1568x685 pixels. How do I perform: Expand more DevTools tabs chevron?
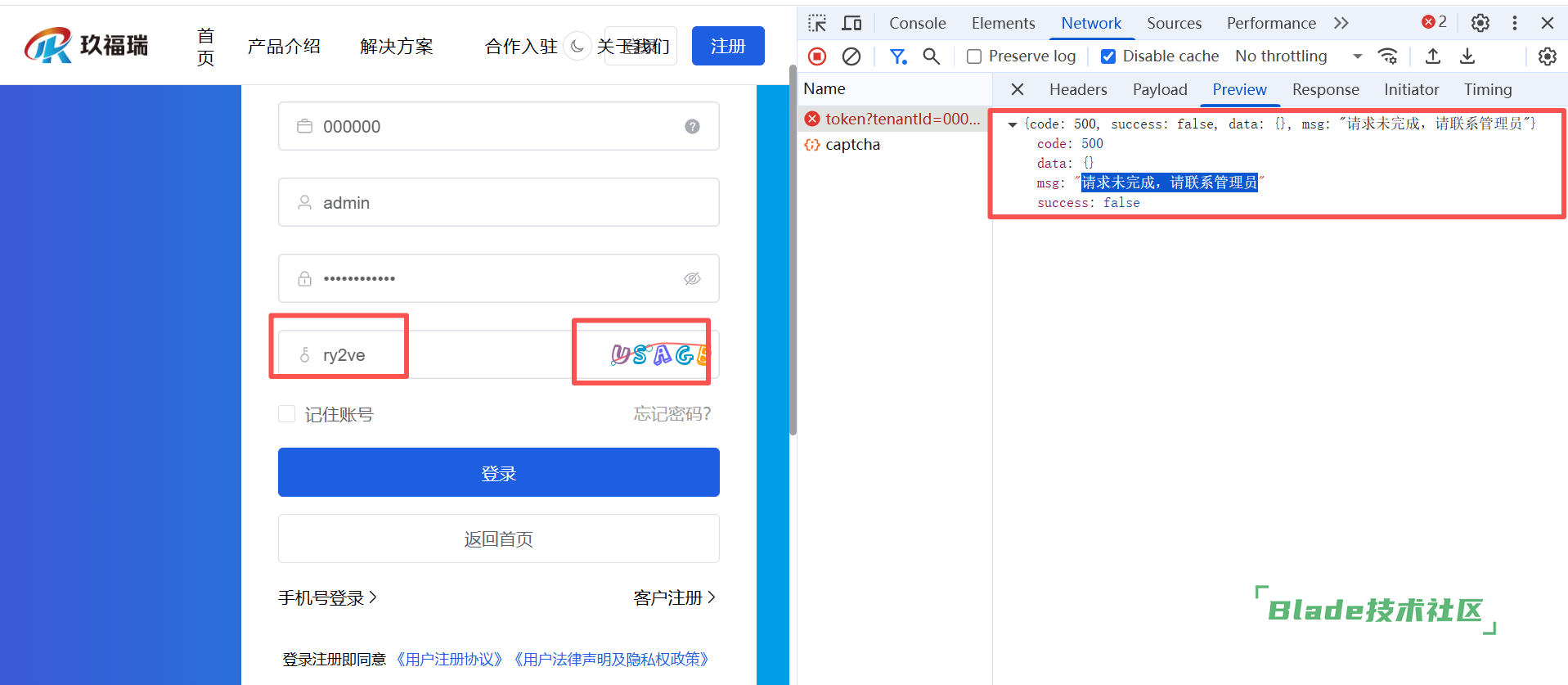tap(1341, 23)
